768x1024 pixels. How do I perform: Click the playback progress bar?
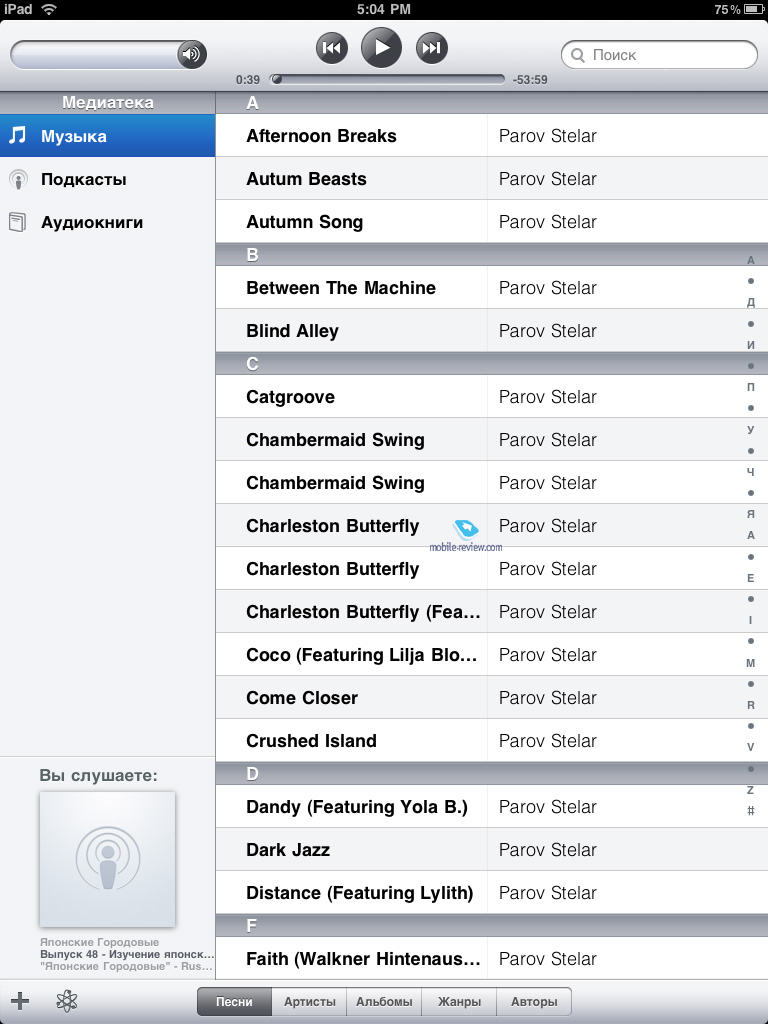point(386,79)
